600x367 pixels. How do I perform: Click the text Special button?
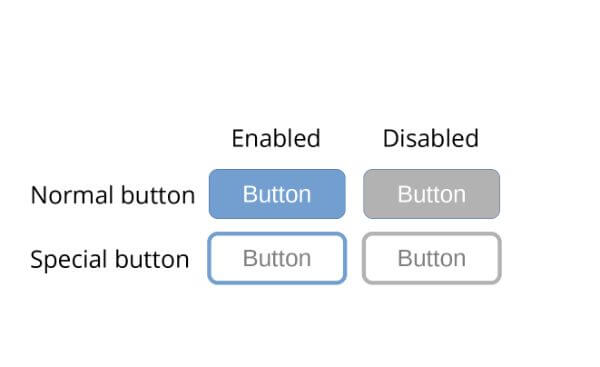pyautogui.click(x=110, y=259)
